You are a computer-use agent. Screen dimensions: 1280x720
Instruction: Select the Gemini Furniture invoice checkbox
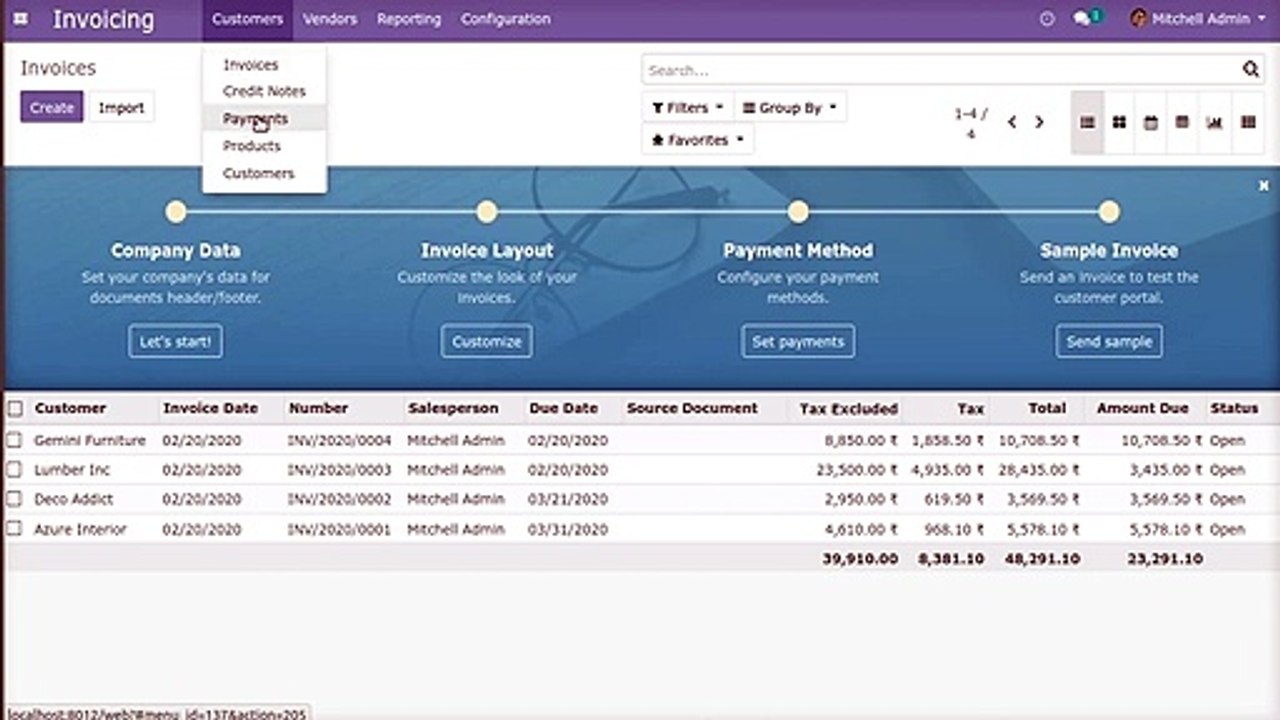tap(14, 440)
